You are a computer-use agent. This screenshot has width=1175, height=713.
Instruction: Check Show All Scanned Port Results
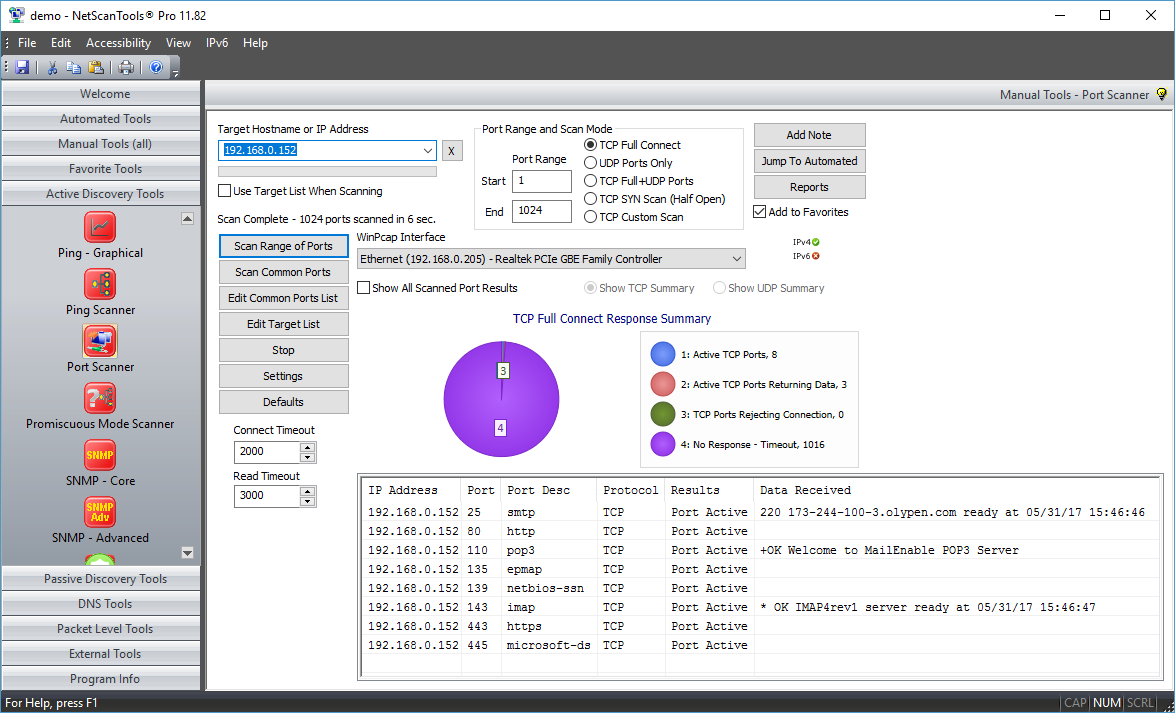pos(364,288)
